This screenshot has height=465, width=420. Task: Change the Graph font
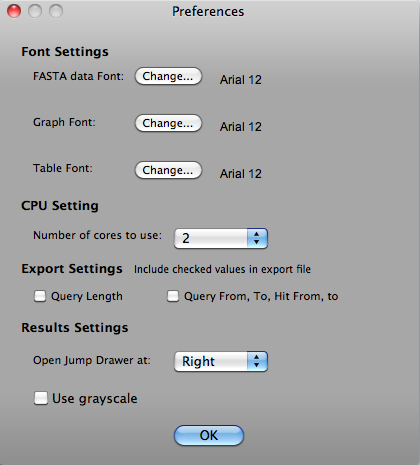168,123
